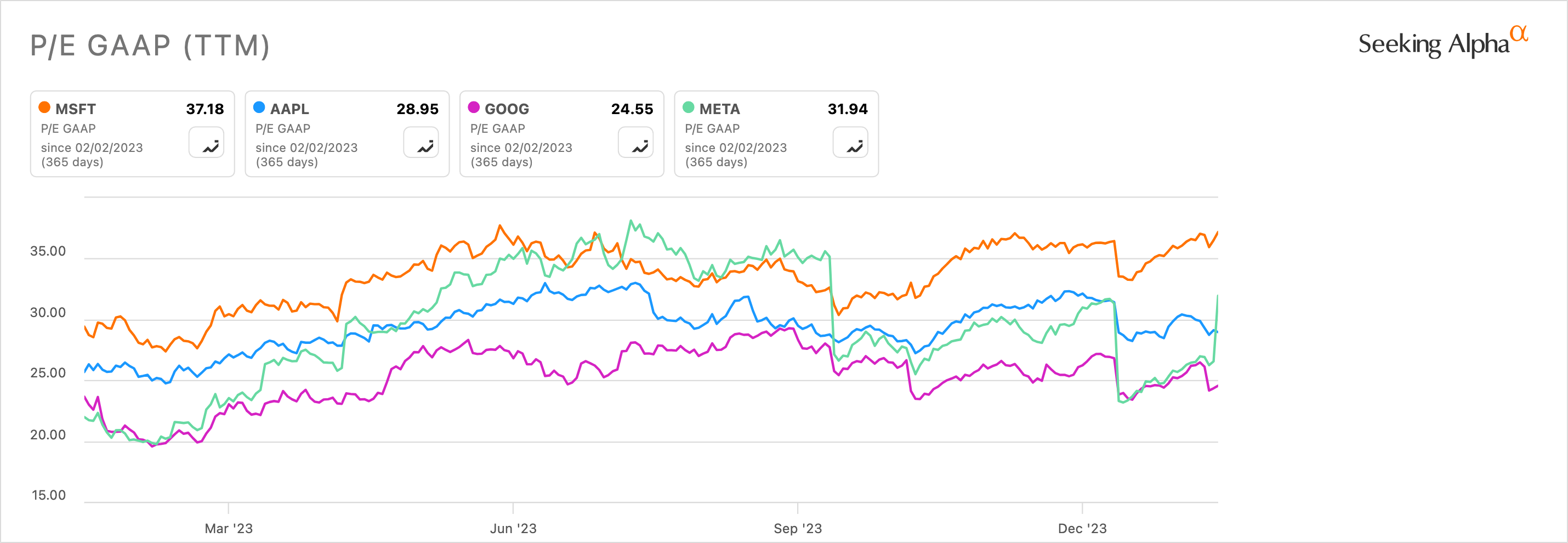Select the MSFT ticker label
The height and width of the screenshot is (543, 1568).
[76, 109]
